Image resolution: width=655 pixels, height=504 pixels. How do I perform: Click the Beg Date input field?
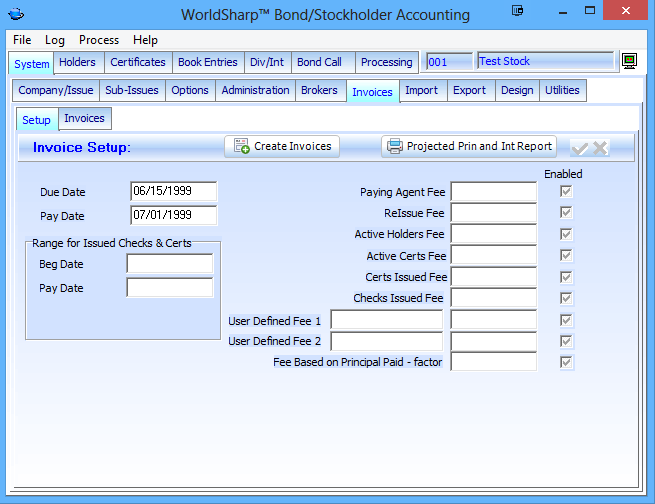(x=170, y=264)
